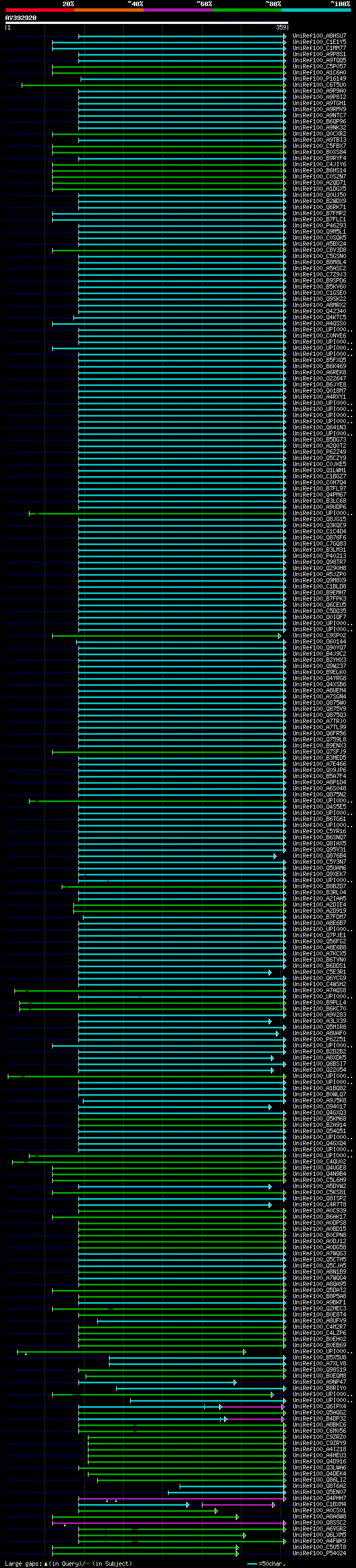Select hit label UniRef100_B8BZD7
Image resolution: width=356 pixels, height=1568 pixels.
(319, 886)
